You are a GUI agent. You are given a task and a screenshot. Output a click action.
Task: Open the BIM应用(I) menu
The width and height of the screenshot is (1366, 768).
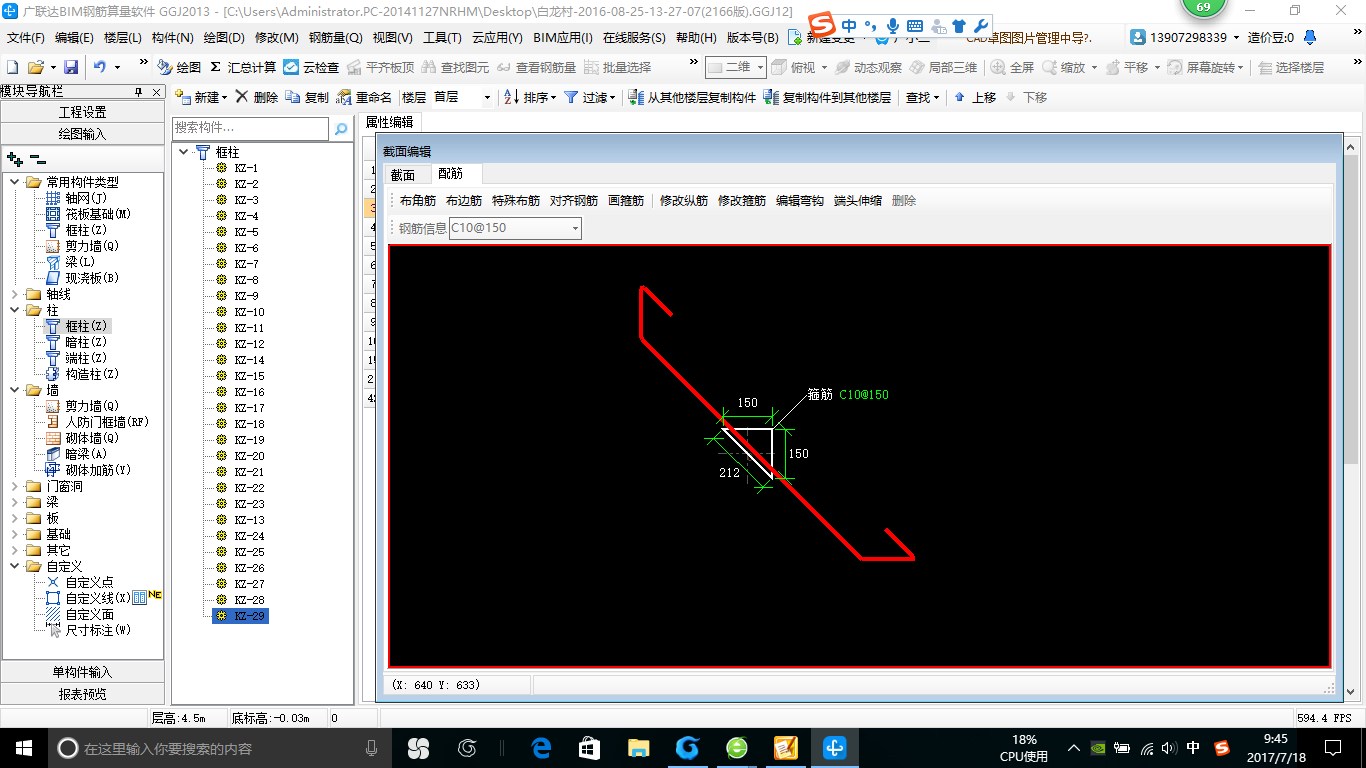coord(563,38)
